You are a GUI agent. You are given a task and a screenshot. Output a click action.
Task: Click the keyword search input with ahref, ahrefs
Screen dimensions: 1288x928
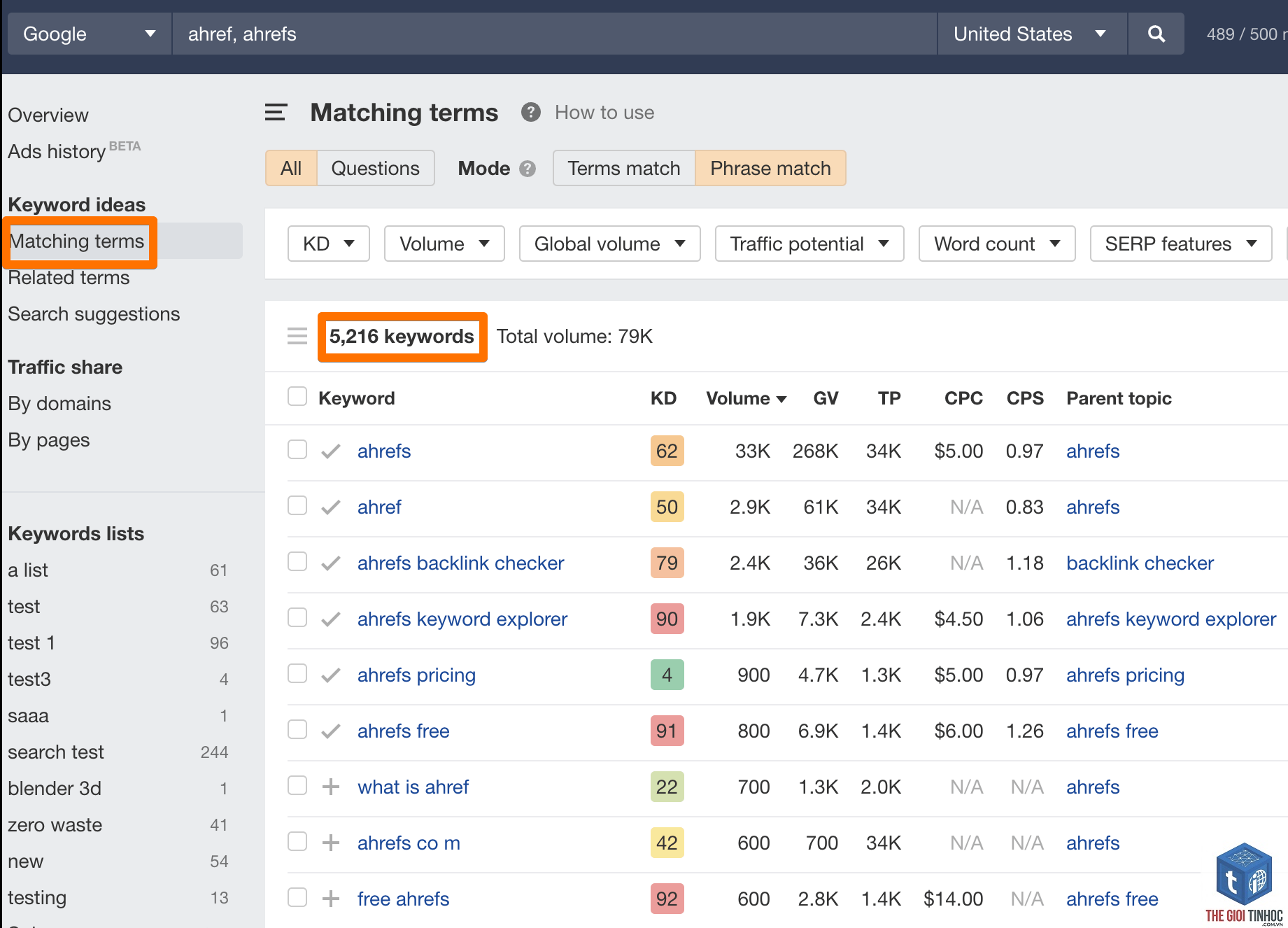(x=554, y=34)
